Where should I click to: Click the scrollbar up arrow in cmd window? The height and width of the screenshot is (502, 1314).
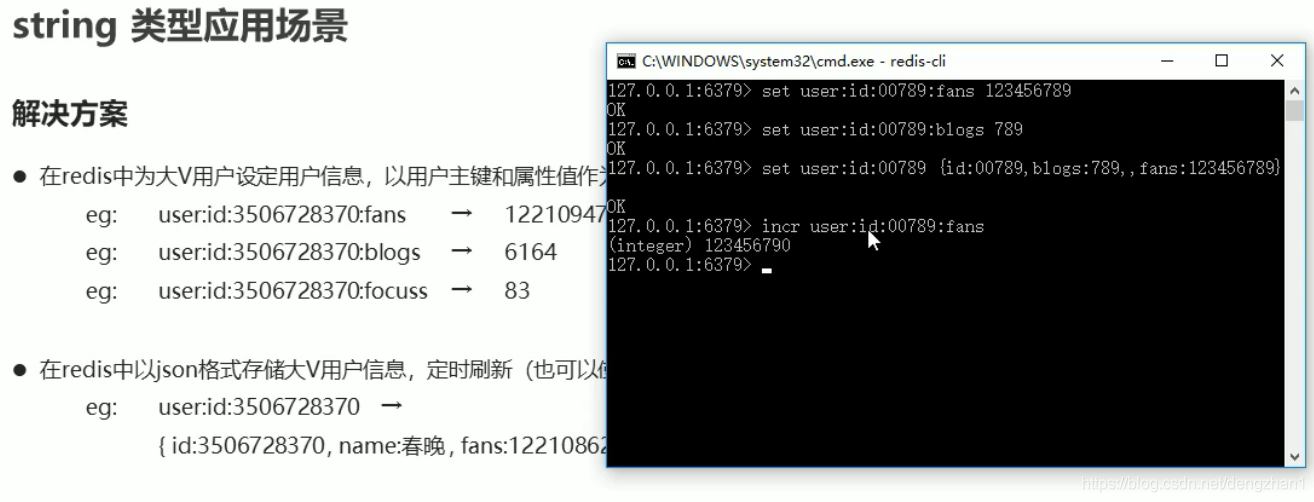(1295, 89)
